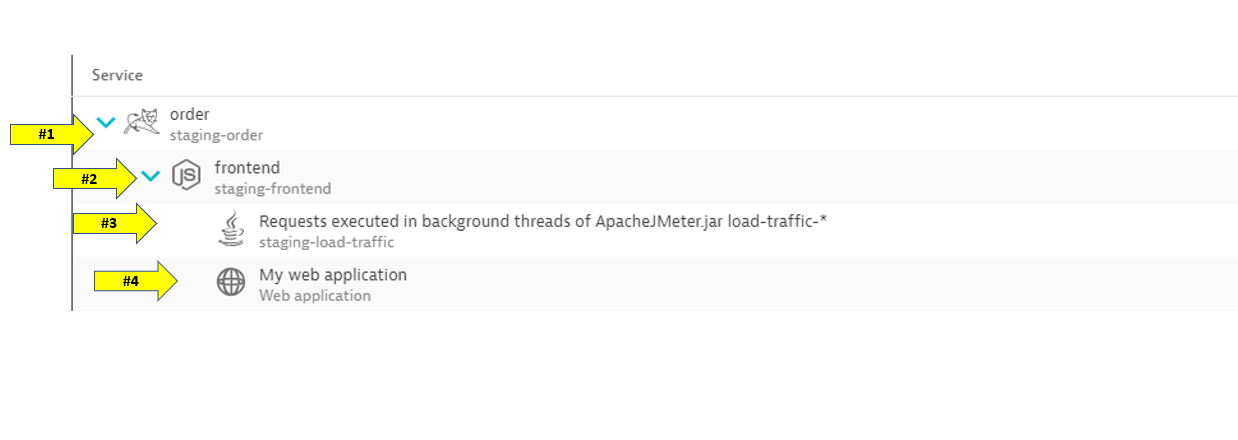Click the Service column header
Viewport: 1238px width, 440px height.
(117, 75)
